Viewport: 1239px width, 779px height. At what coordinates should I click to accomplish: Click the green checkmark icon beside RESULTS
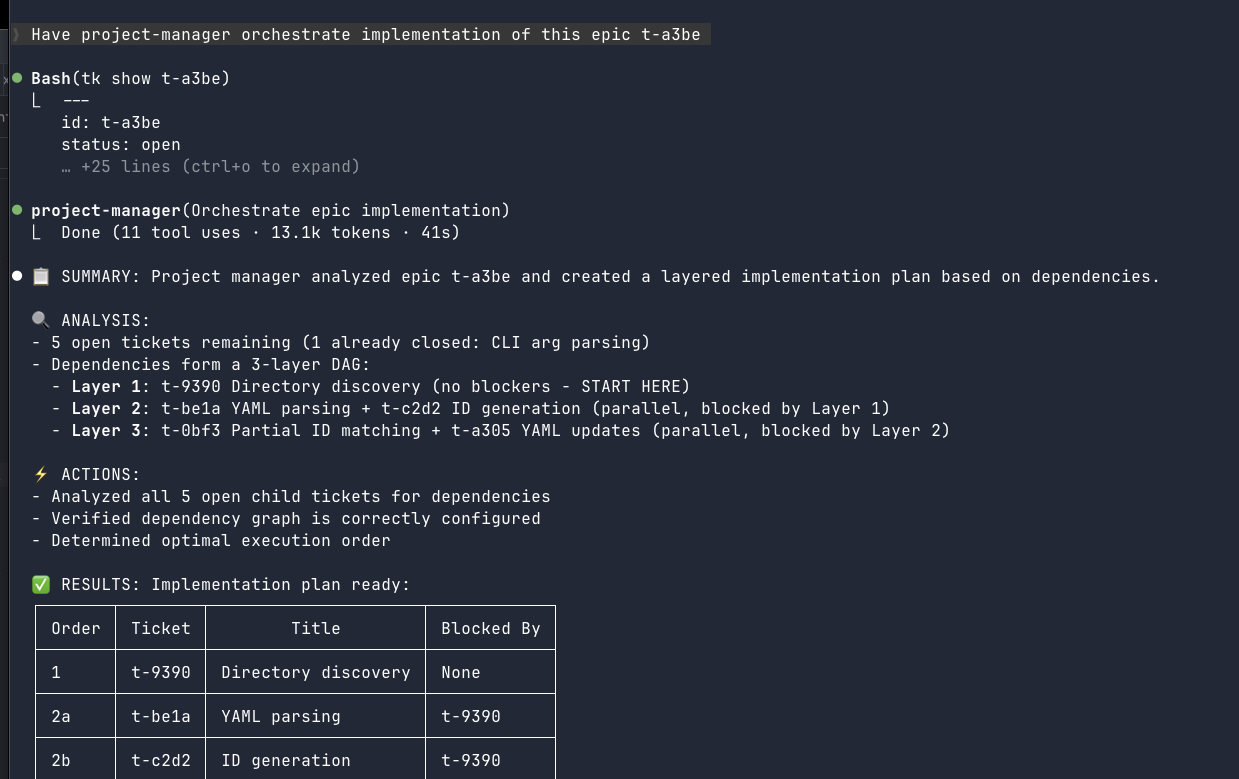tap(41, 585)
